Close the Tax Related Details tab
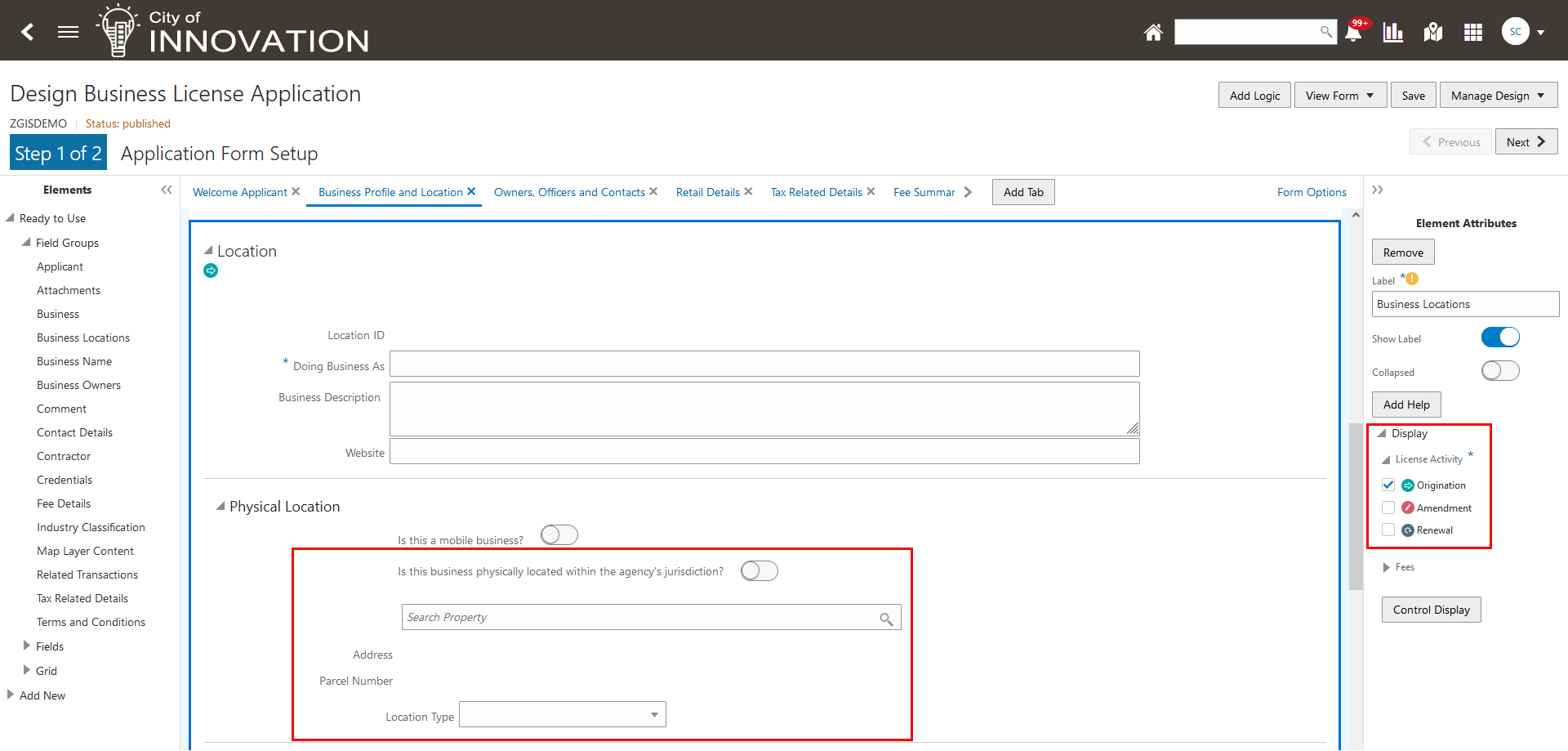Viewport: 1568px width, 751px height. pos(871,191)
